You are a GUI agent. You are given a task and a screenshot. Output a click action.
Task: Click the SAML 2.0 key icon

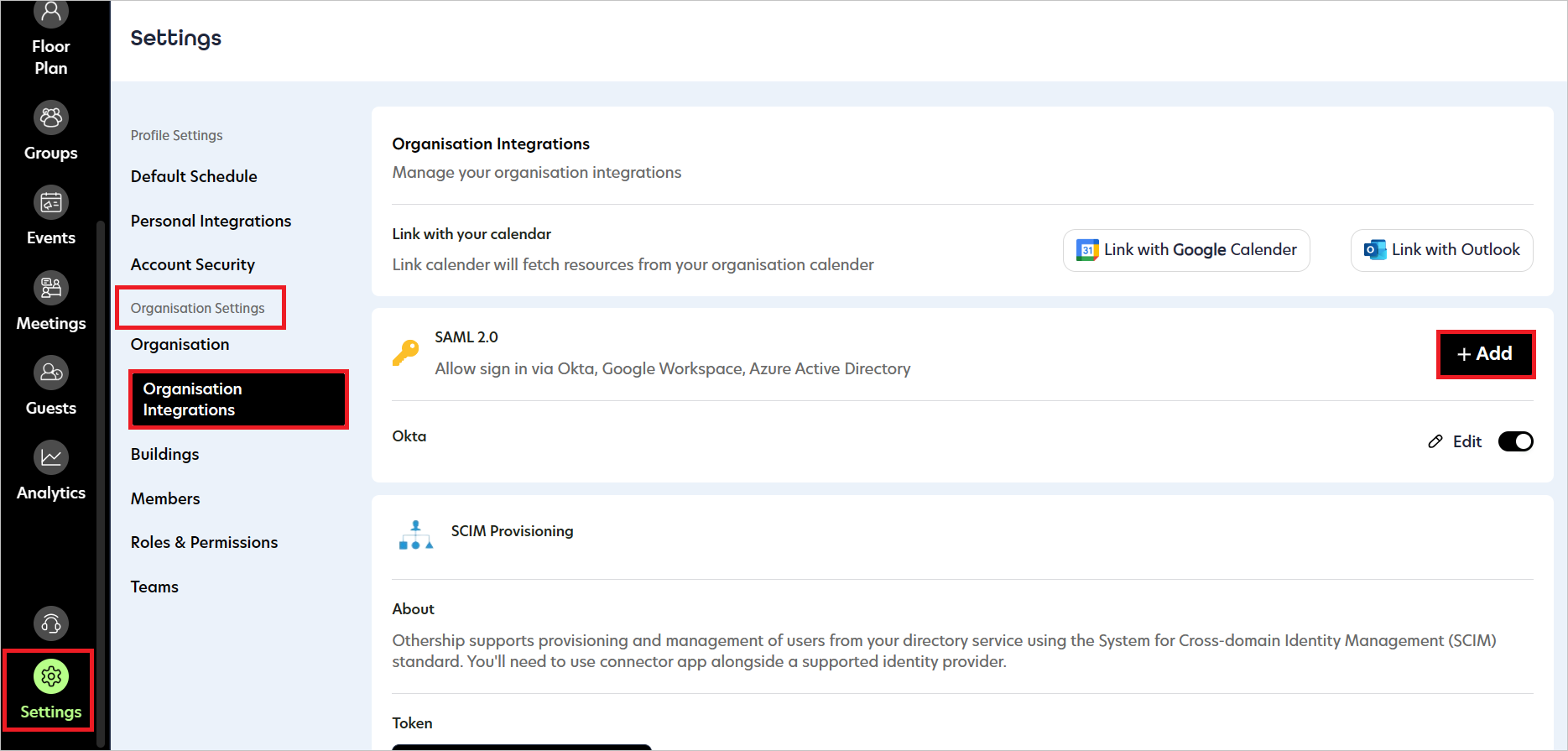[405, 352]
